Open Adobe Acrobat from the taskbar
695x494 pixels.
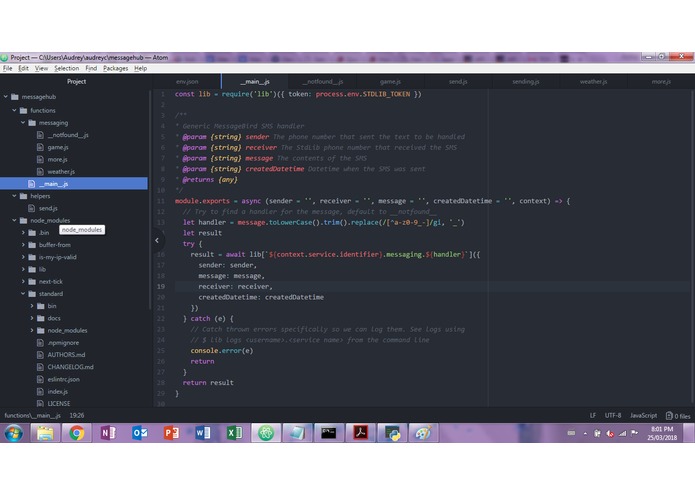coord(360,433)
